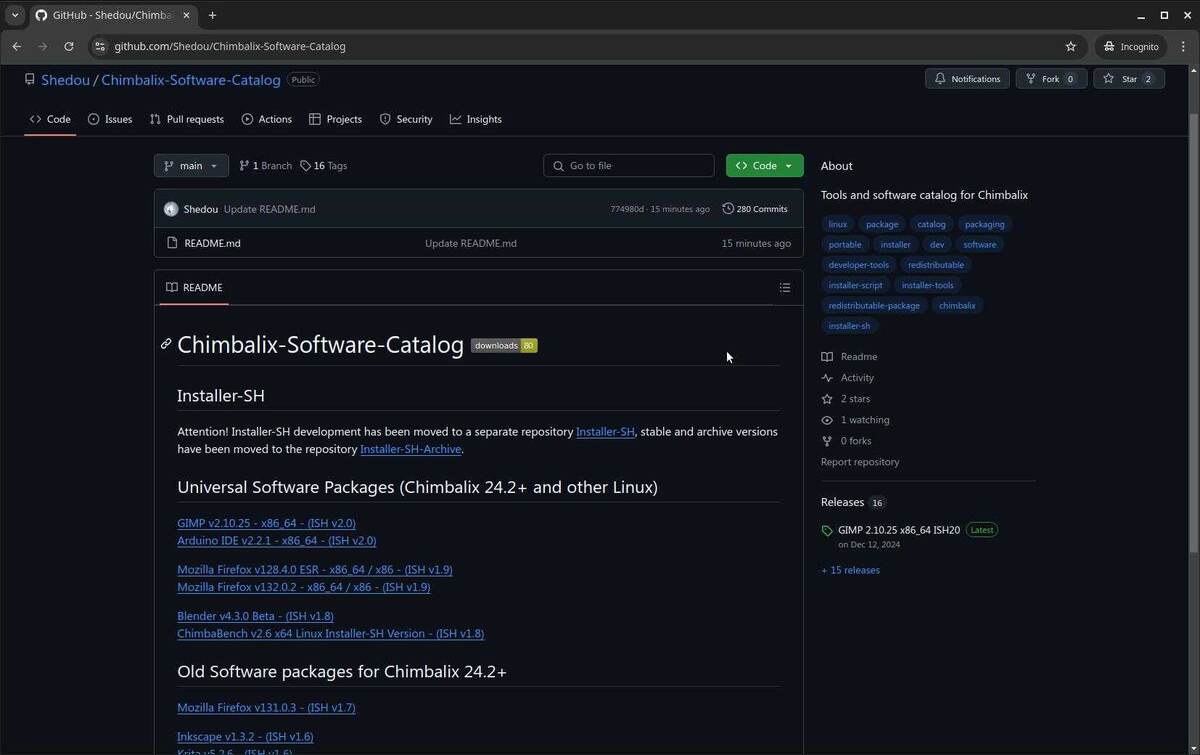Open commit hash 774980d
The image size is (1200, 755).
(x=627, y=209)
